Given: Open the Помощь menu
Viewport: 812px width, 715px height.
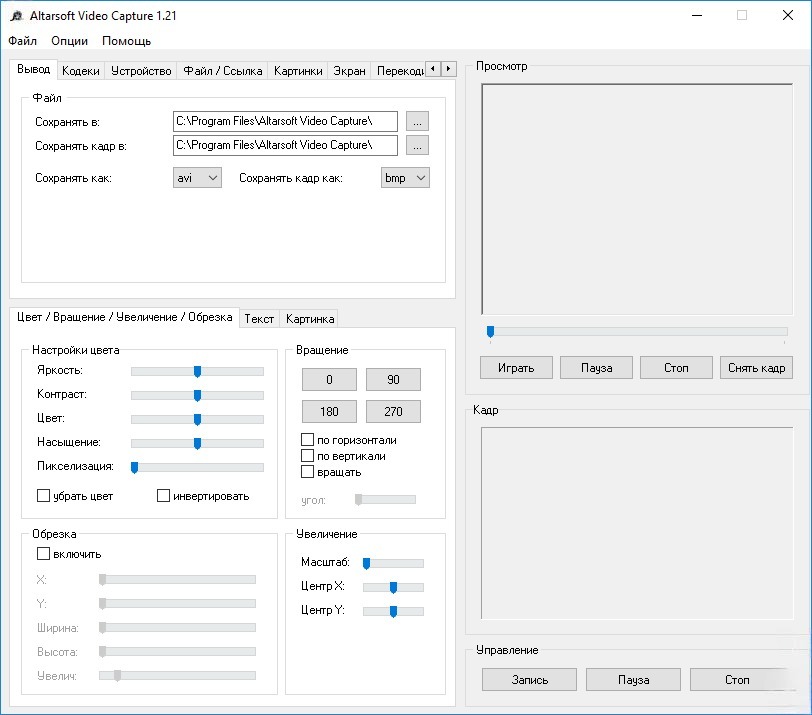Looking at the screenshot, I should [x=126, y=41].
